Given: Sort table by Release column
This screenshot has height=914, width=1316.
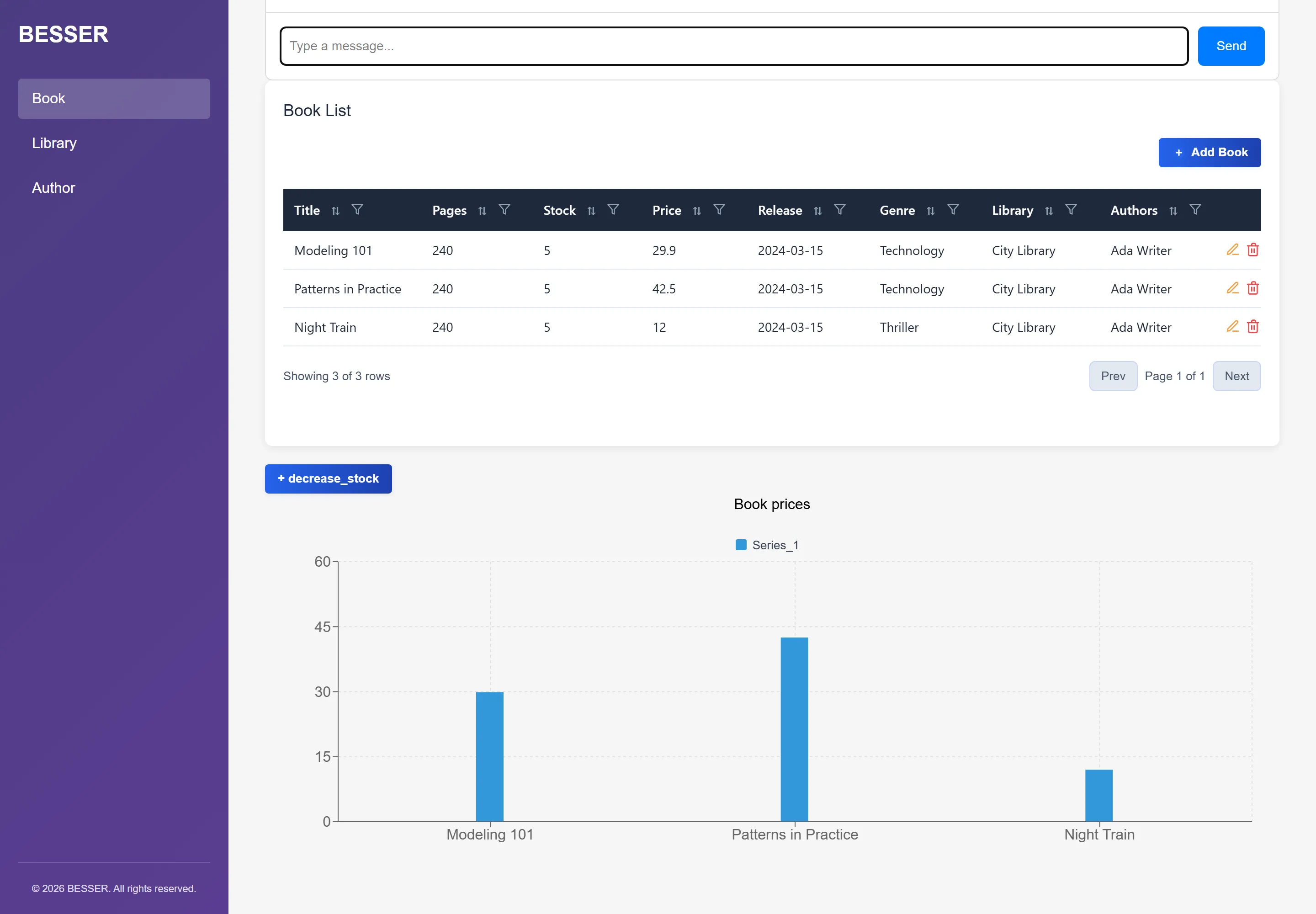Looking at the screenshot, I should (x=818, y=211).
